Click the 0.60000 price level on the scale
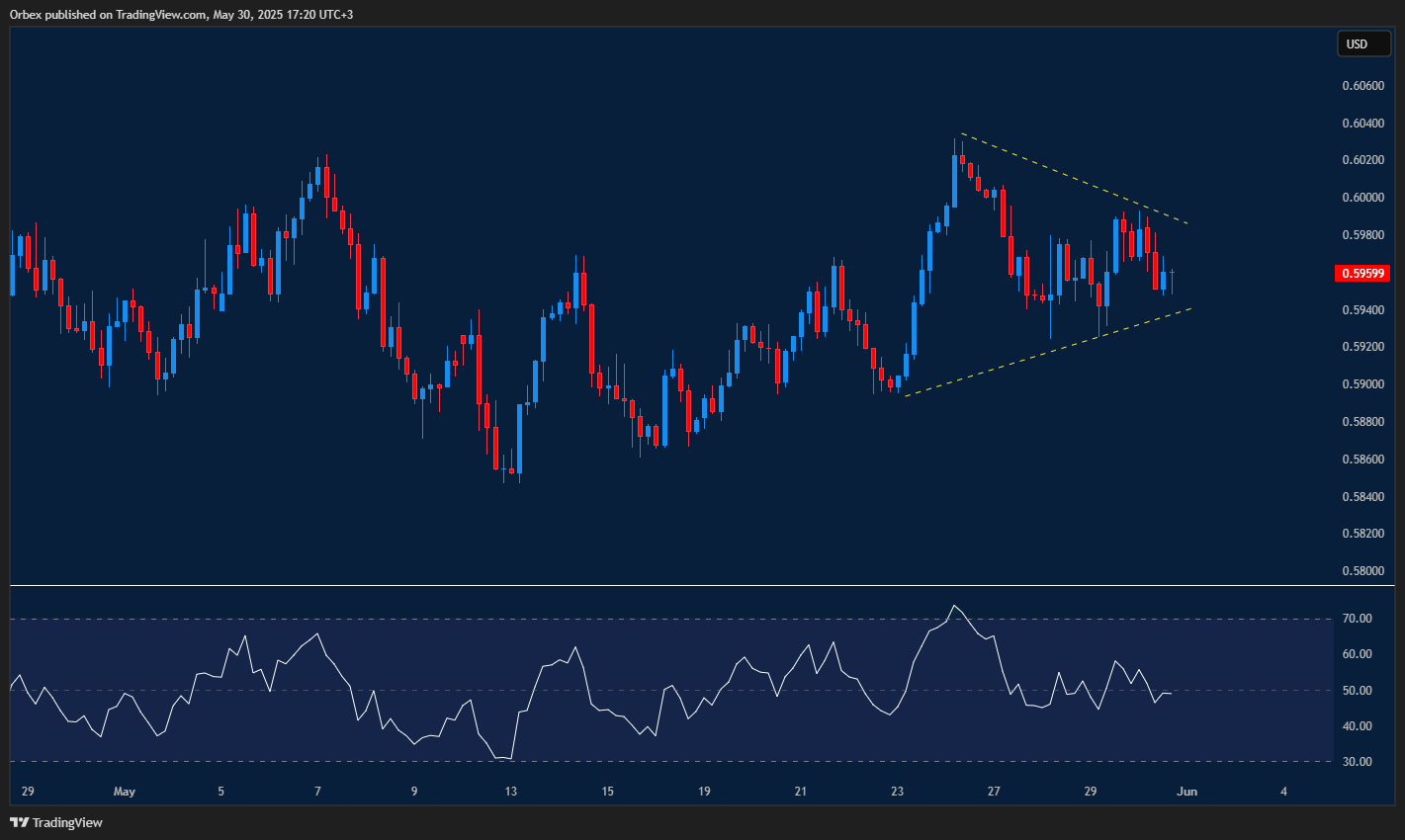The height and width of the screenshot is (840, 1405). pyautogui.click(x=1365, y=197)
